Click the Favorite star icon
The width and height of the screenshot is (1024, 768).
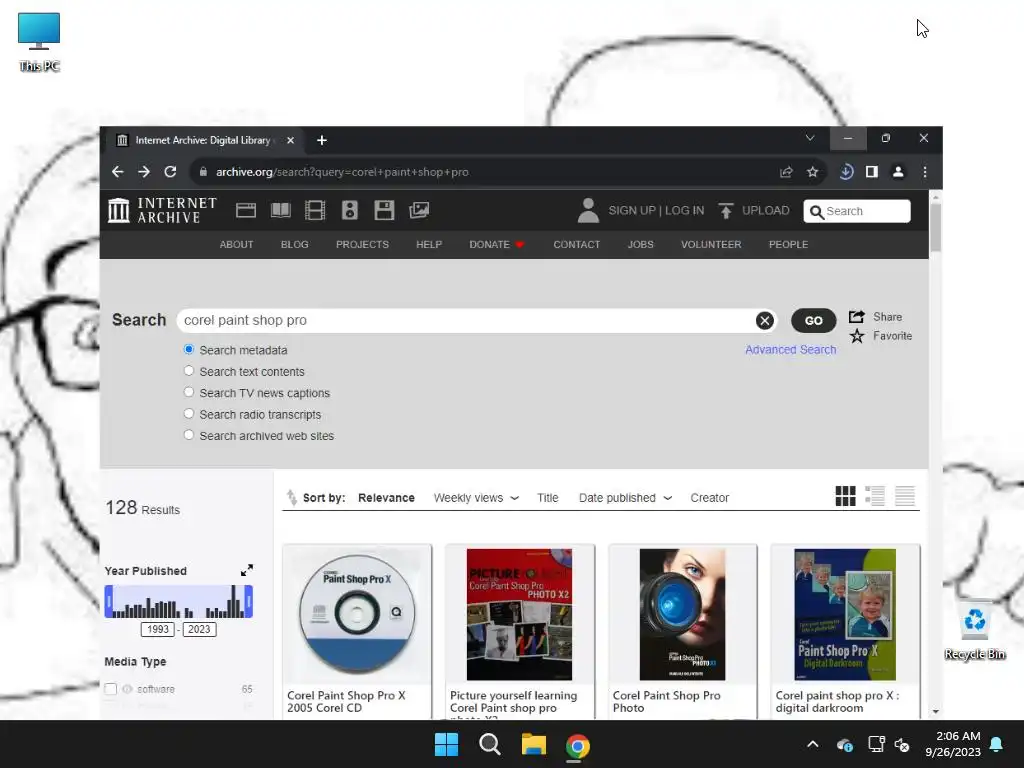point(857,336)
